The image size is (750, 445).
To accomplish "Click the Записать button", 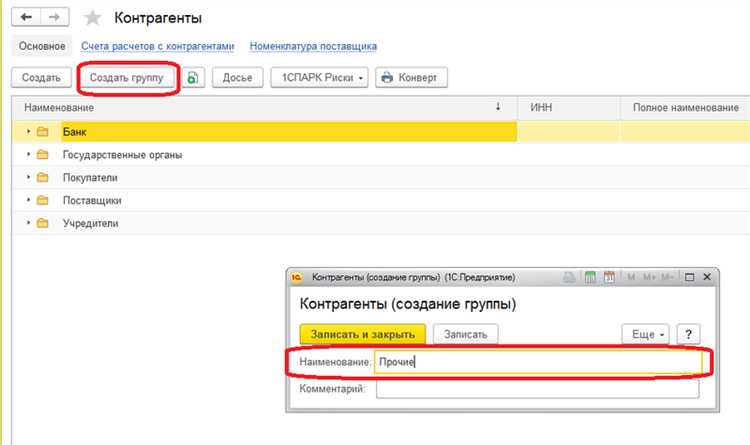I will (x=465, y=334).
